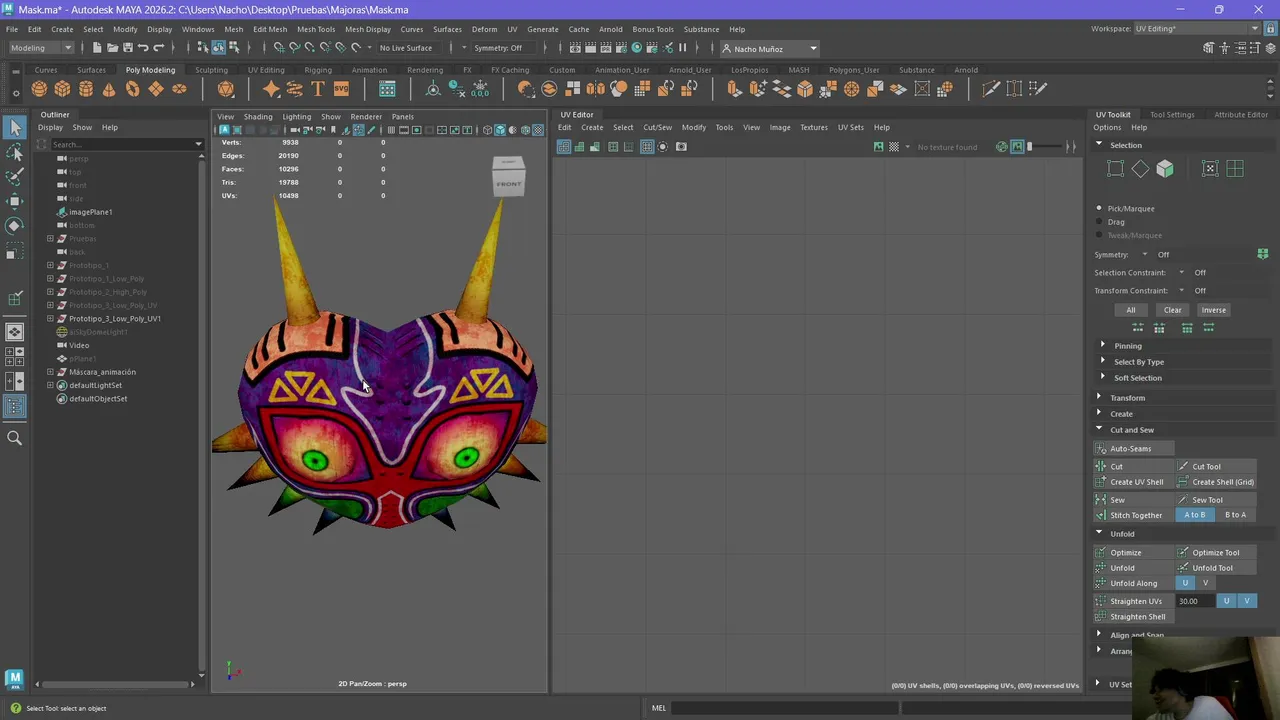Image resolution: width=1280 pixels, height=720 pixels.
Task: Click the Inverse selection button
Action: pyautogui.click(x=1213, y=310)
